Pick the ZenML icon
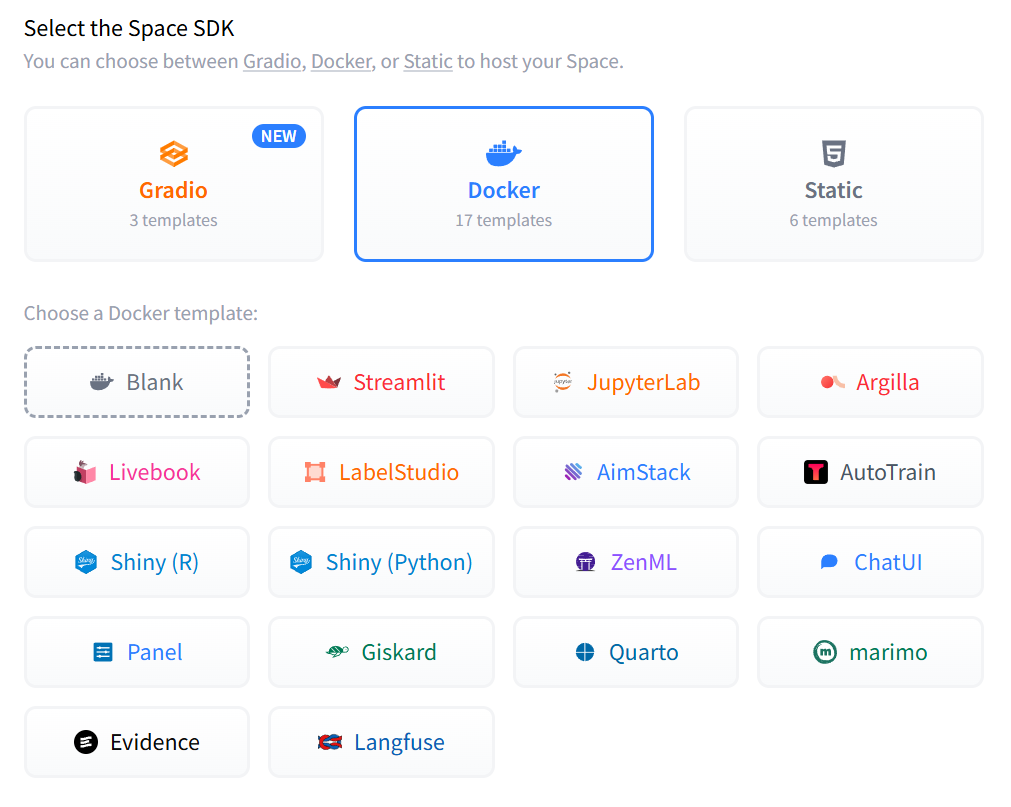Viewport: 1011px width, 807px height. (586, 562)
